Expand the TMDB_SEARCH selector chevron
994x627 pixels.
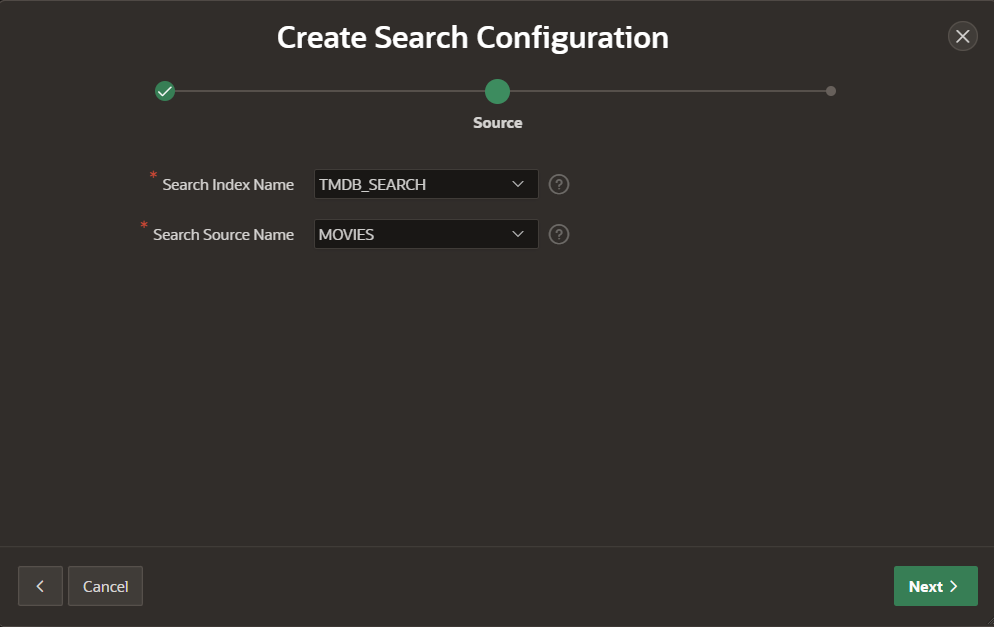(519, 184)
